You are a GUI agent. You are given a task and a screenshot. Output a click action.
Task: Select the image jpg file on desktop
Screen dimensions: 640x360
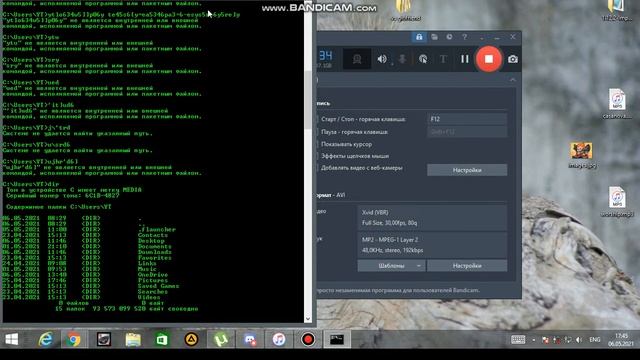(582, 155)
